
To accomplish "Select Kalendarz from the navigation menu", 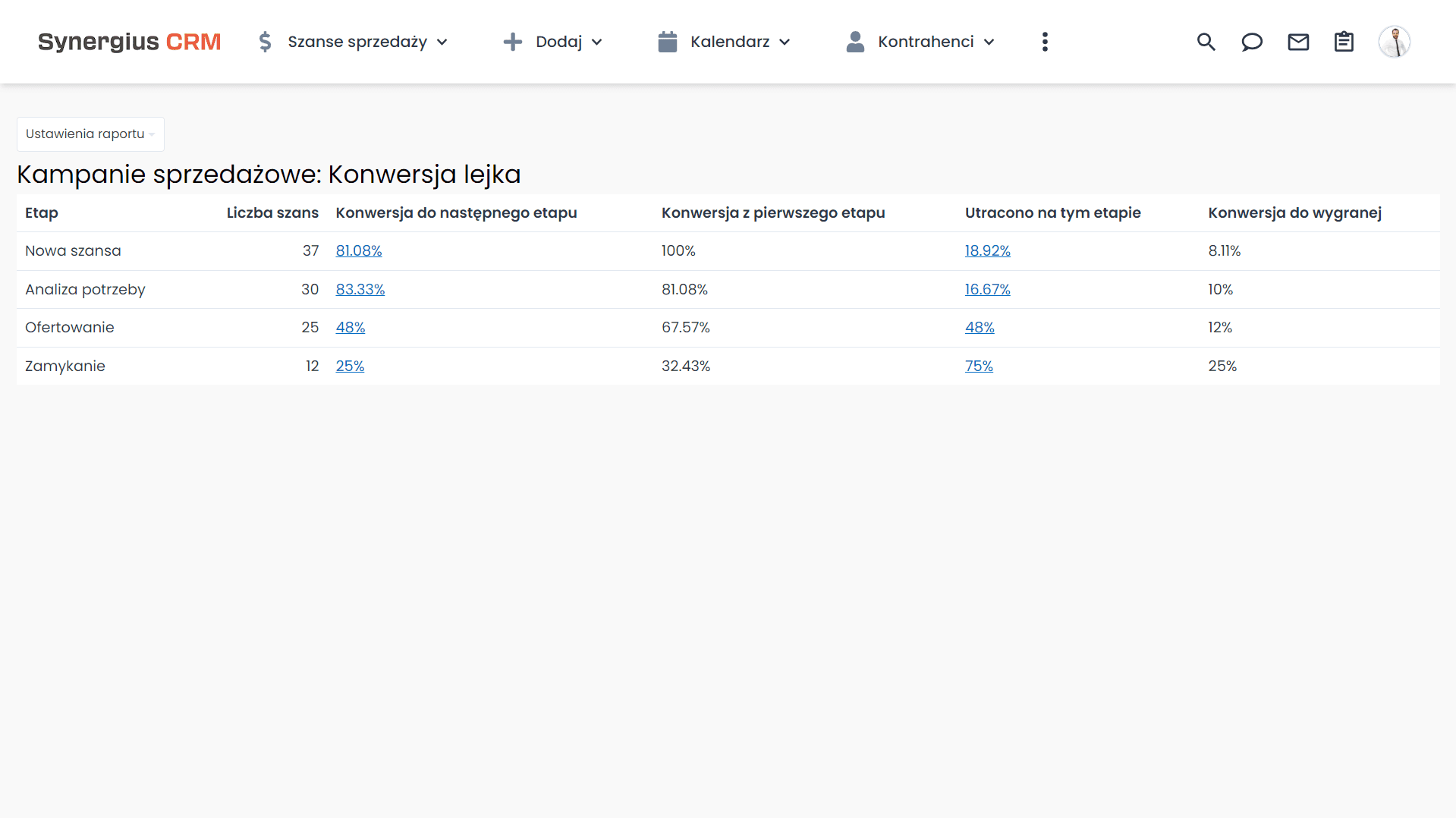I will pos(728,42).
